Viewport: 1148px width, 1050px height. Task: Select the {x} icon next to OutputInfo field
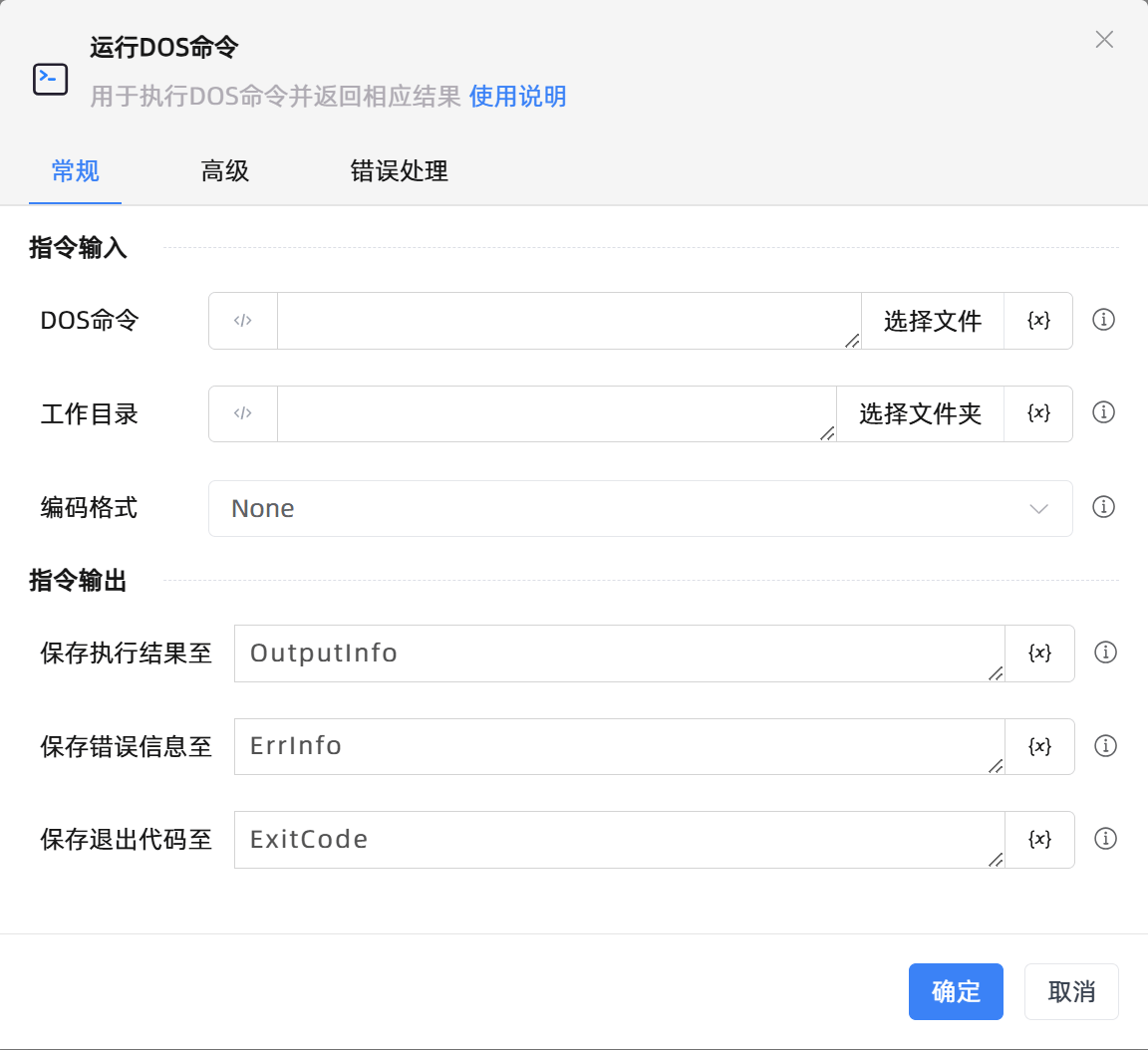click(1040, 653)
